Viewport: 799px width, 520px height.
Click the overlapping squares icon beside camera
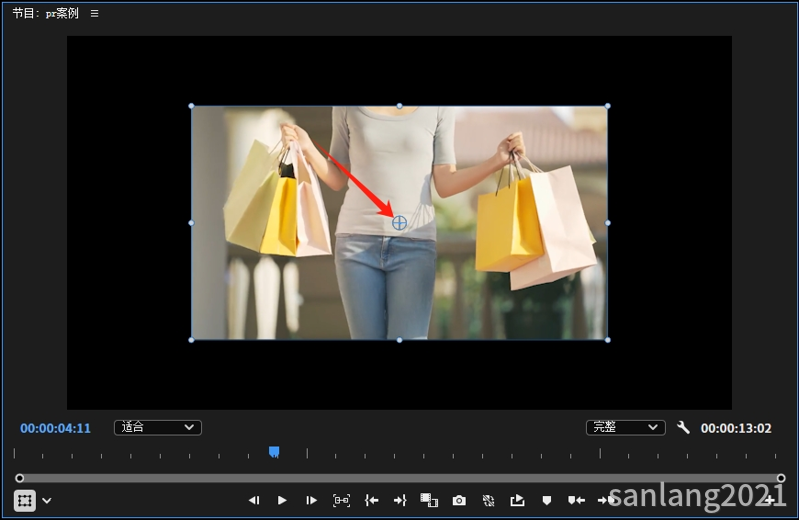point(429,500)
